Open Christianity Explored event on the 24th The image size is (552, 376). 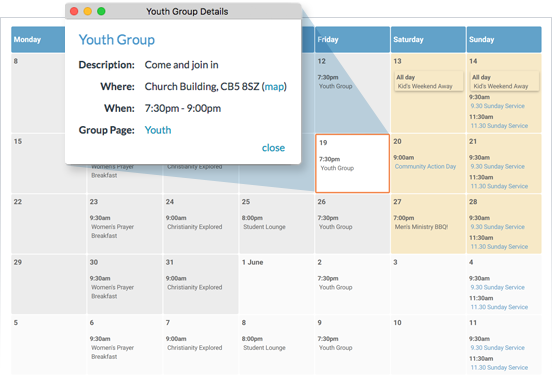coord(195,227)
